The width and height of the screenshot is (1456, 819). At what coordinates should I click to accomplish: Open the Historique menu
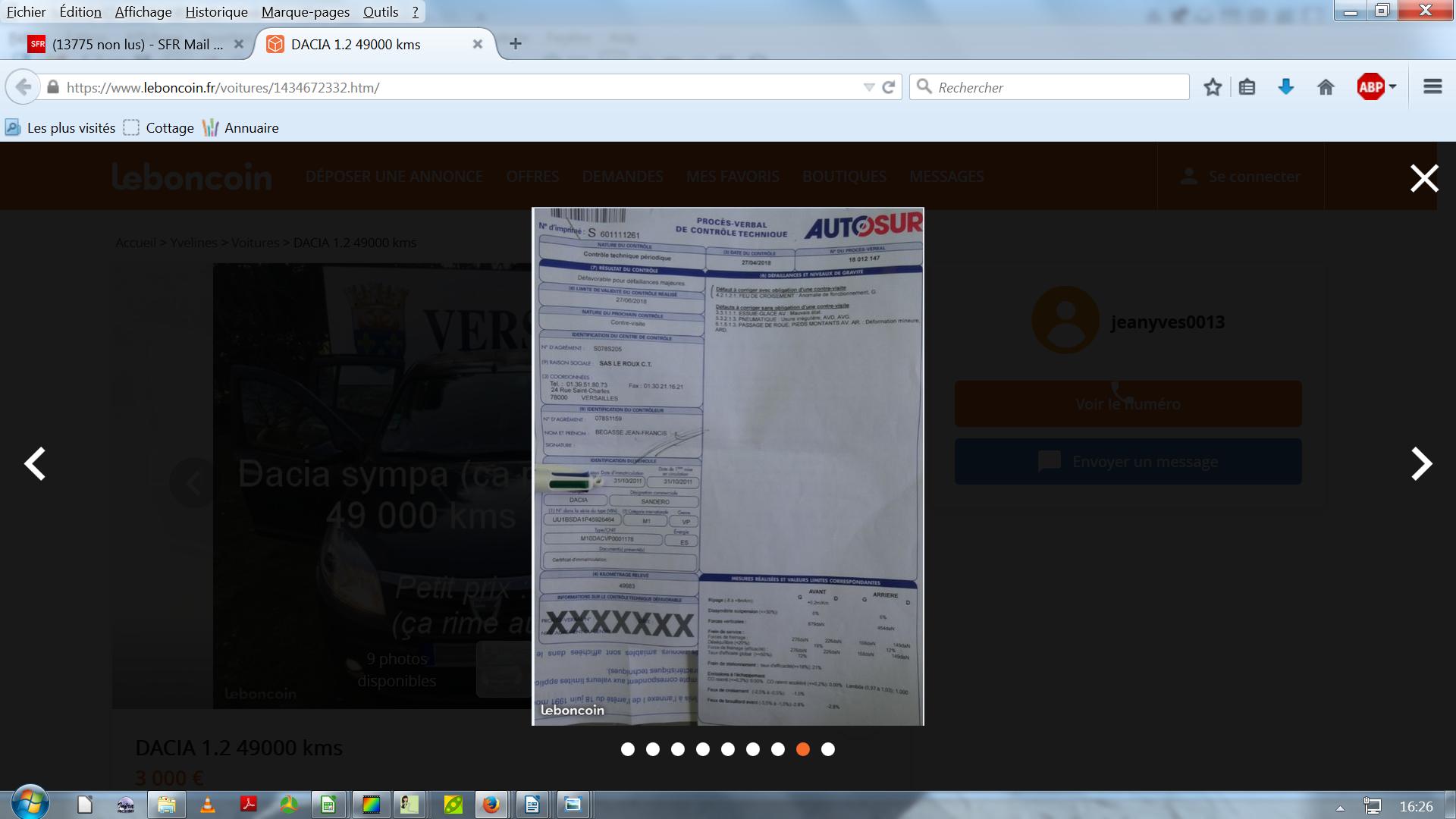[216, 11]
